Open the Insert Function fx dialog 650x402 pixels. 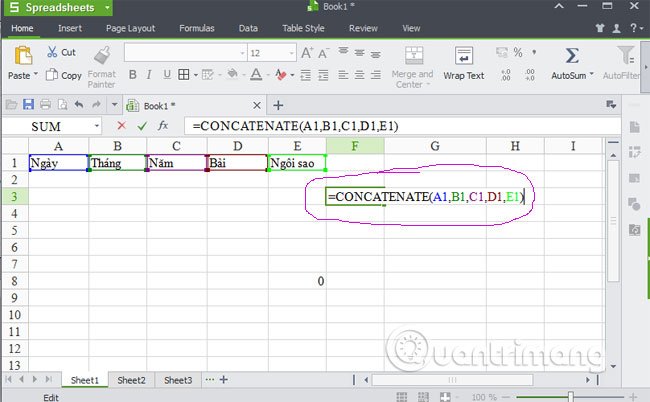[163, 125]
